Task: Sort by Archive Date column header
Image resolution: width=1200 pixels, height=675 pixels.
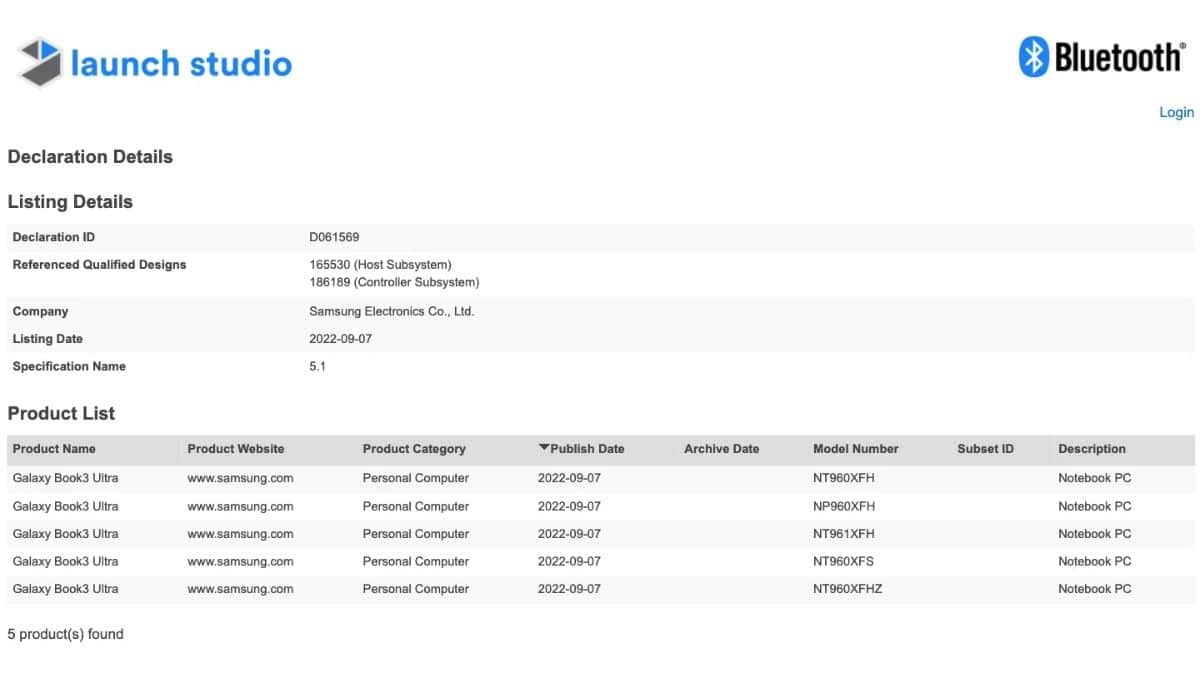Action: [721, 449]
